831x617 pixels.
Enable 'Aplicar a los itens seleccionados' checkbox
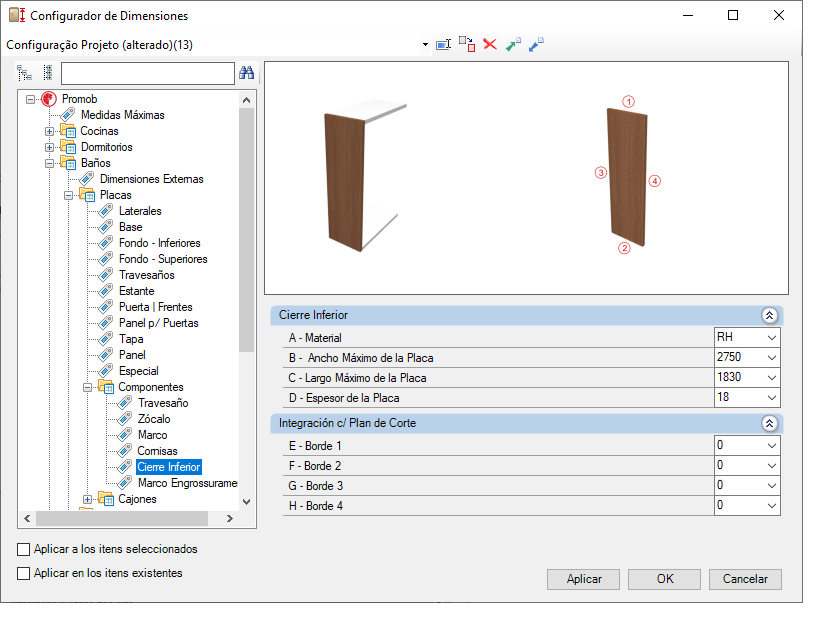(23, 549)
